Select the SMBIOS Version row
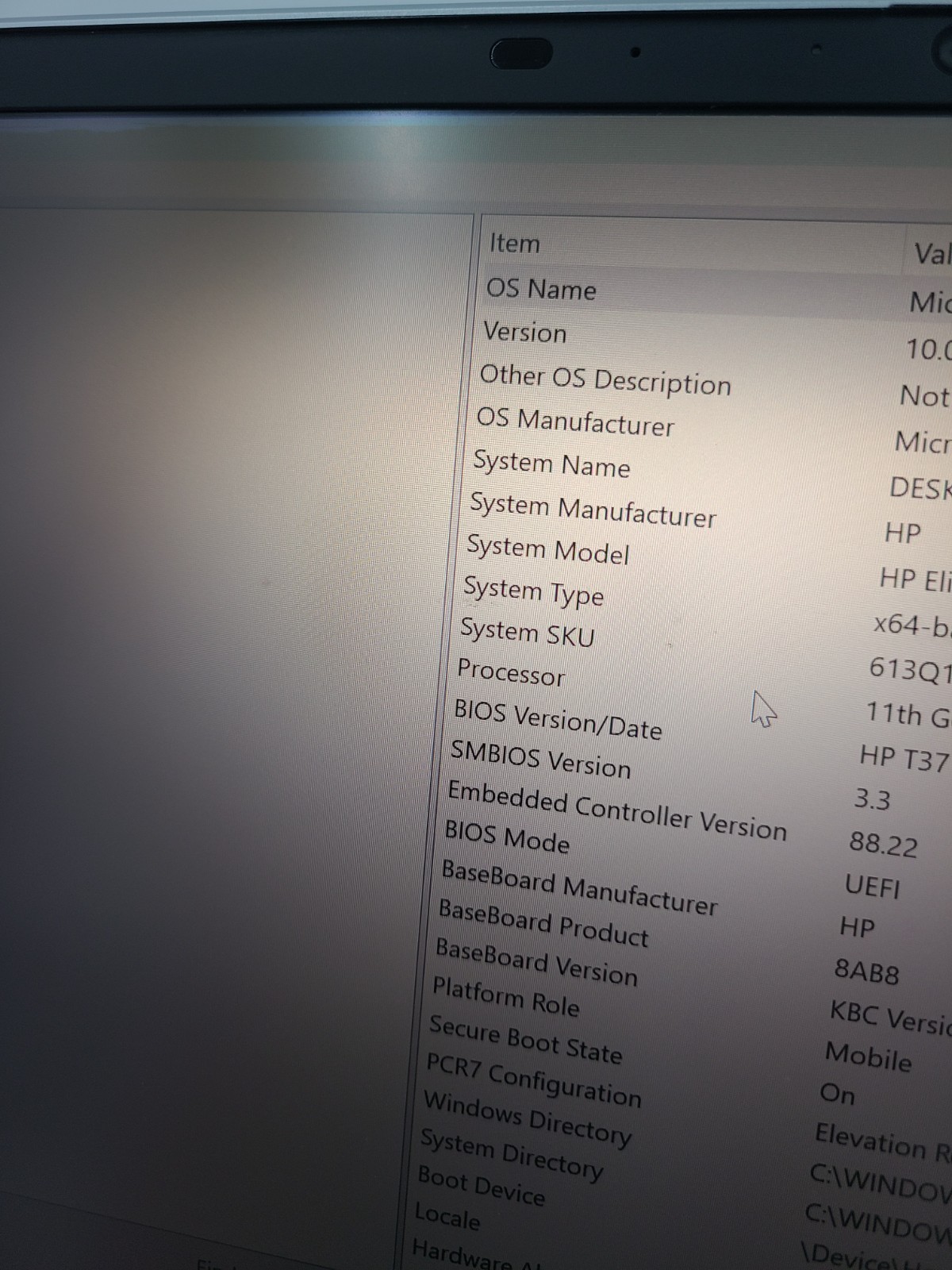This screenshot has width=952, height=1270. [540, 759]
